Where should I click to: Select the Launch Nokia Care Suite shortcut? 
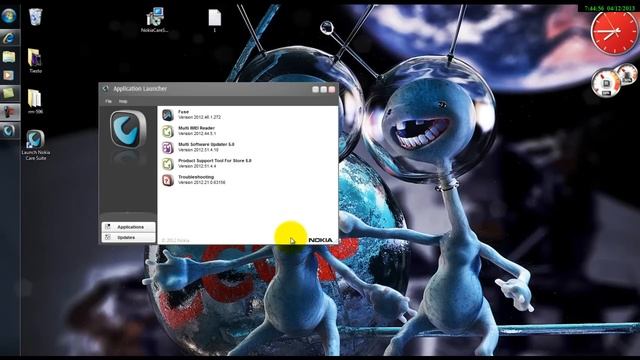coord(36,145)
